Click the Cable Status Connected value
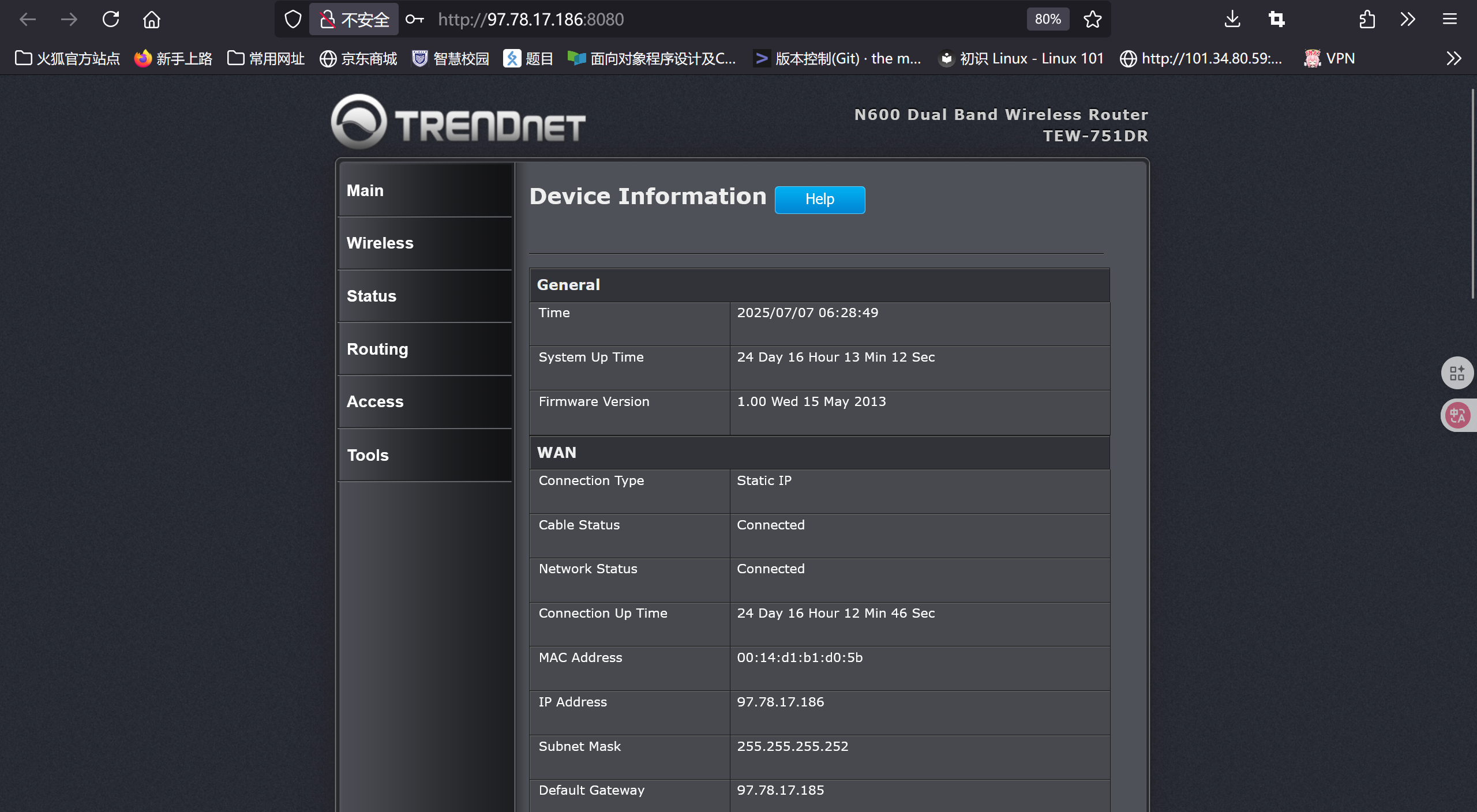The image size is (1477, 812). coord(770,525)
